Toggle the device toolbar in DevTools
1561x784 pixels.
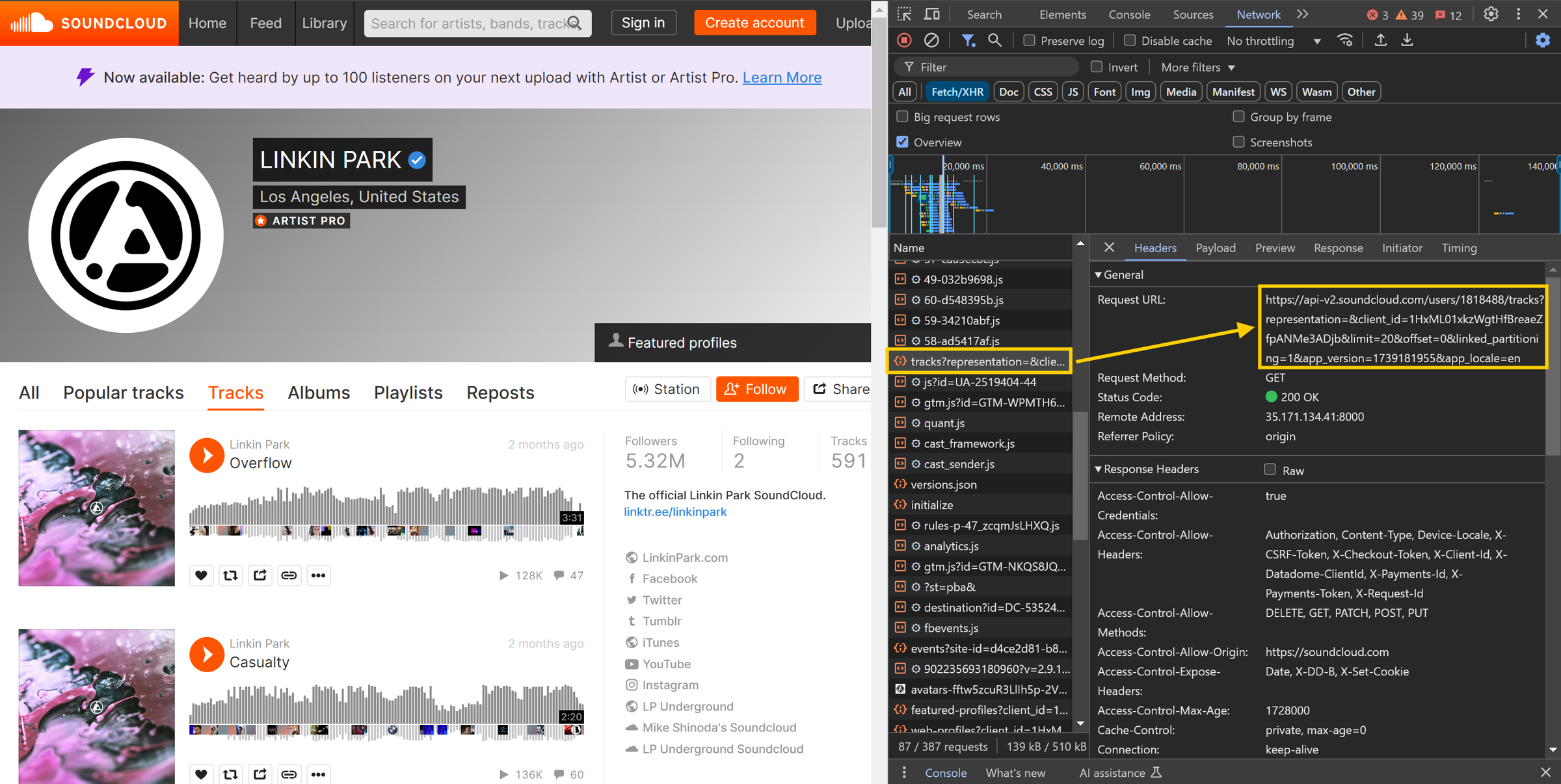(x=931, y=14)
